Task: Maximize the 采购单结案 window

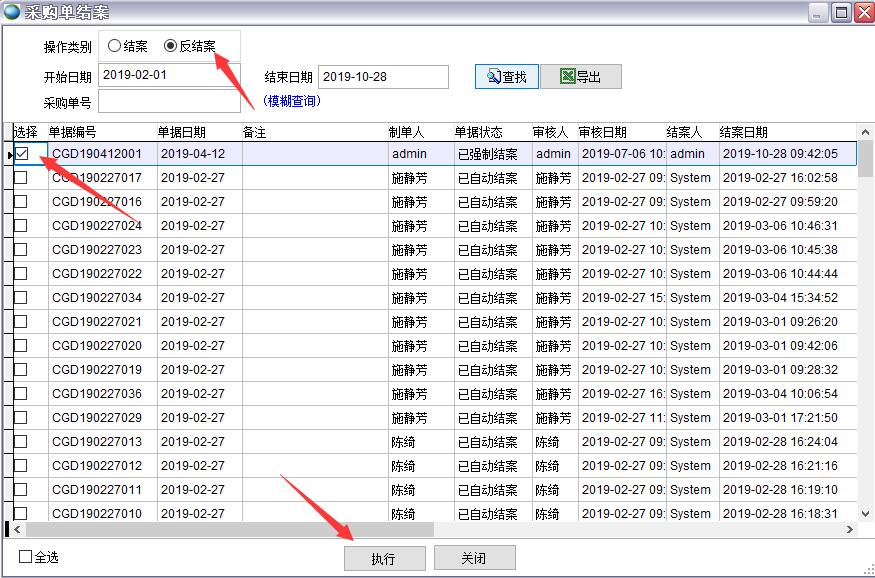Action: click(x=841, y=12)
